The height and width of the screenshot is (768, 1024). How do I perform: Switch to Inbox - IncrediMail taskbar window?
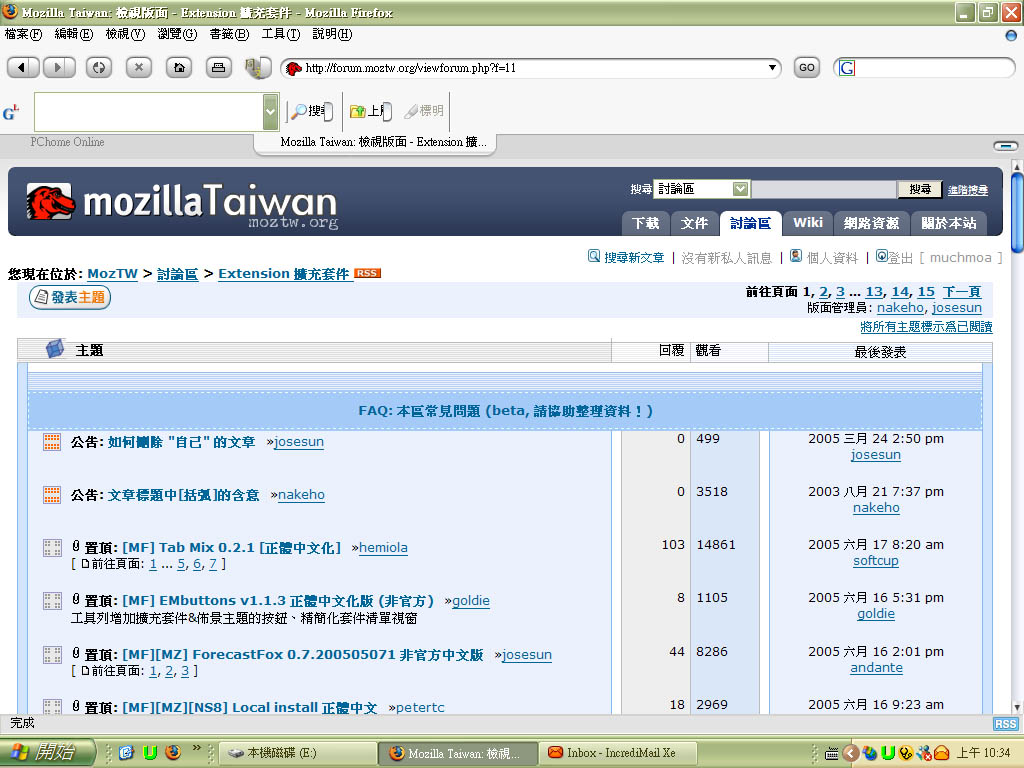pyautogui.click(x=610, y=753)
